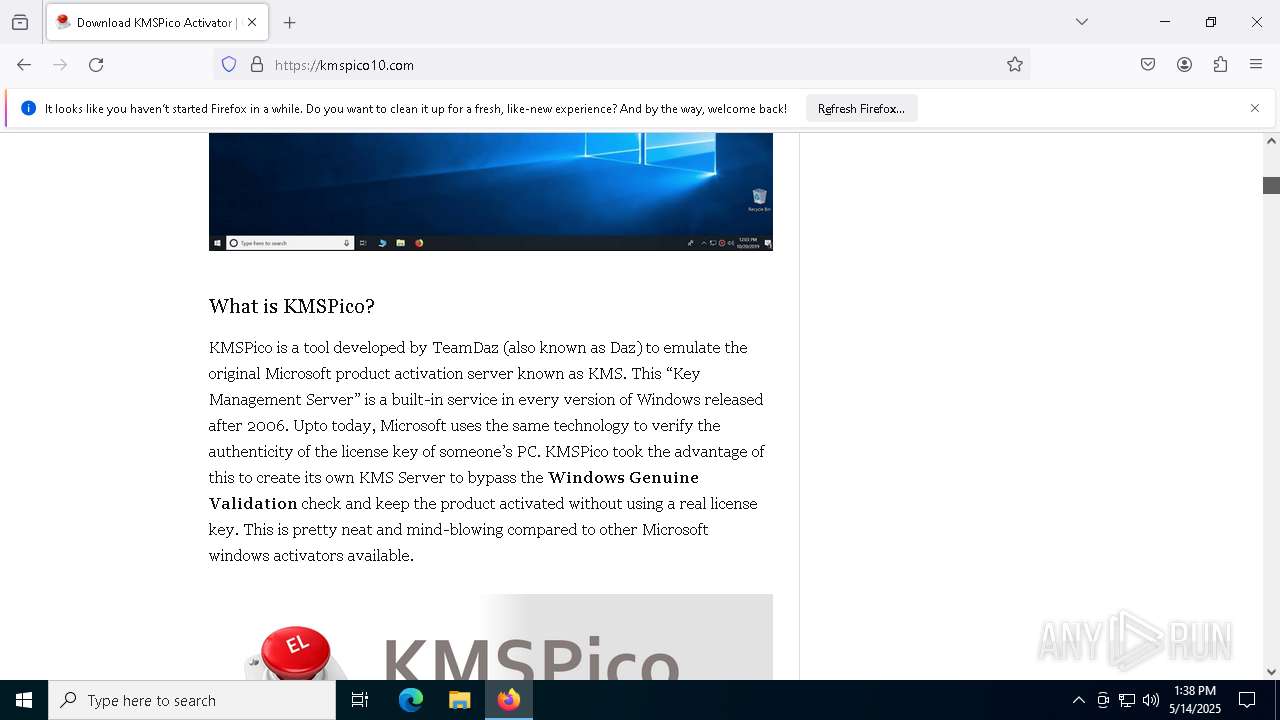Show hidden system tray icons
This screenshot has height=720, width=1280.
[1078, 700]
